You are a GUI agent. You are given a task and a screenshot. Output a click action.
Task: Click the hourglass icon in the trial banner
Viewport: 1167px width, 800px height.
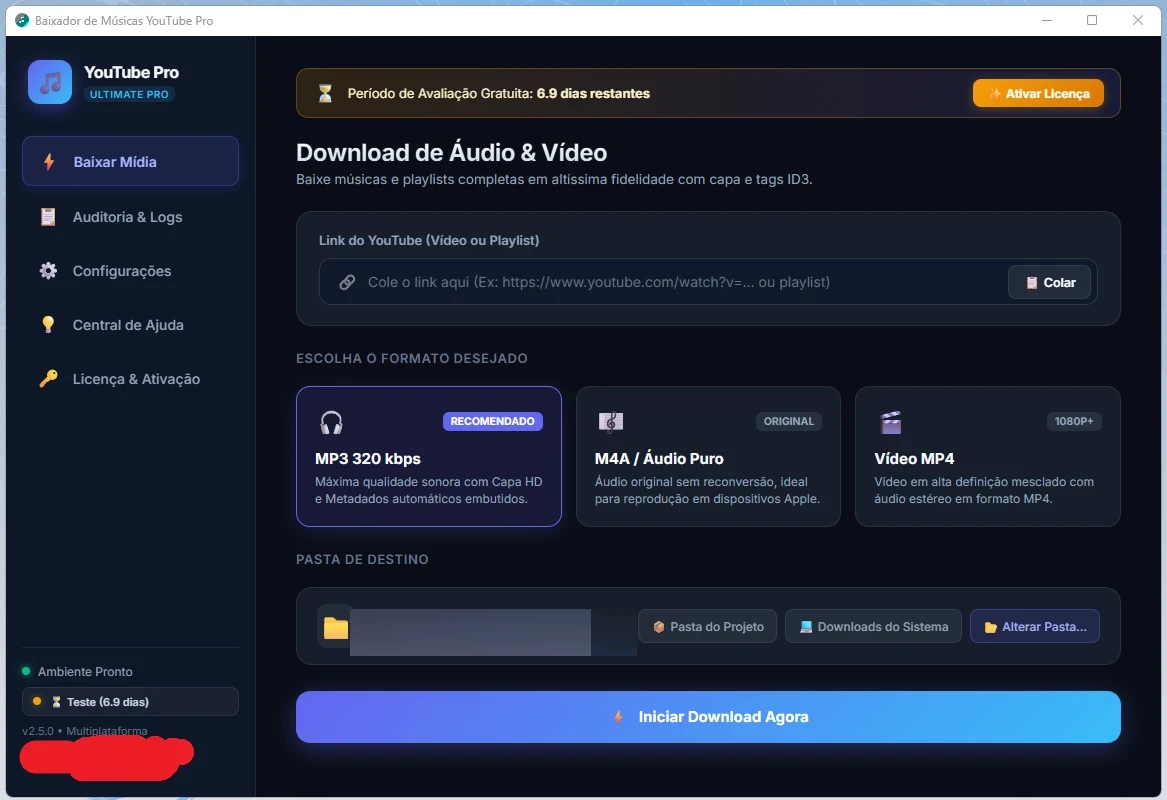(325, 93)
